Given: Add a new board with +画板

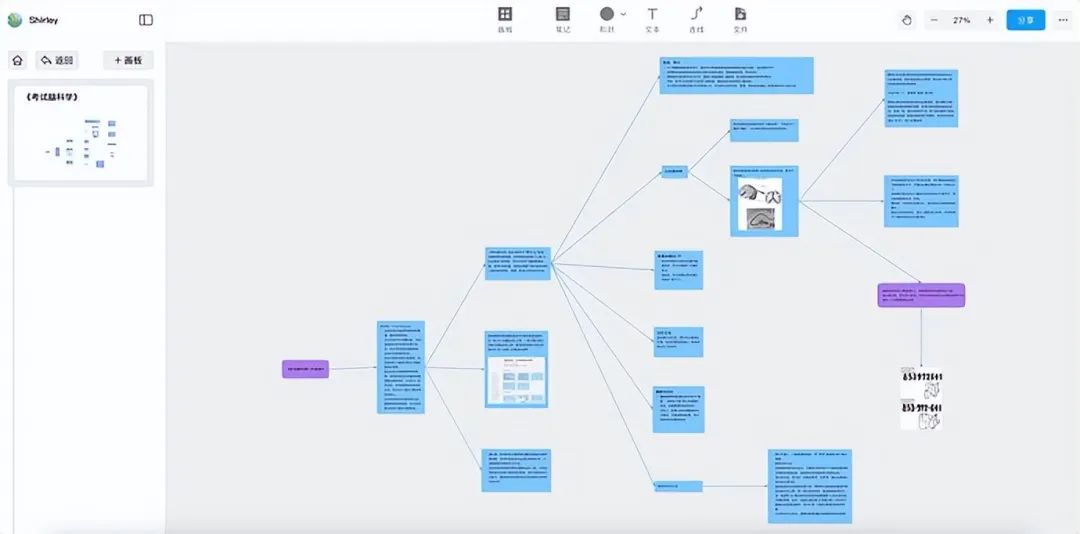Looking at the screenshot, I should click(128, 60).
